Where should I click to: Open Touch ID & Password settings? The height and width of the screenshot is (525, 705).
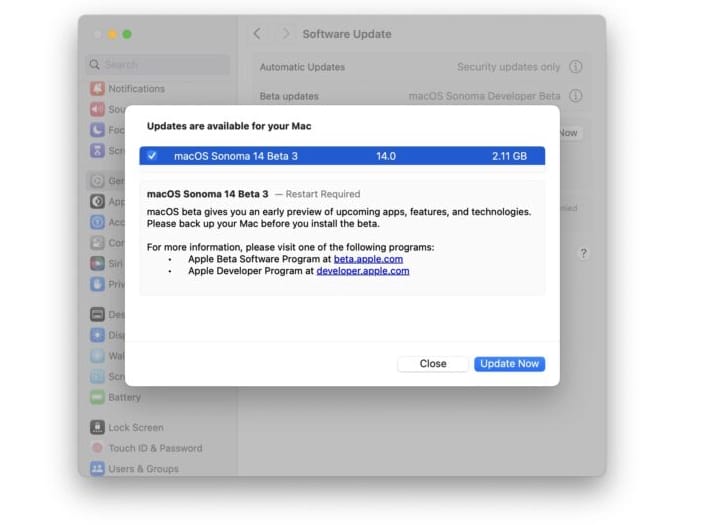pyautogui.click(x=155, y=448)
